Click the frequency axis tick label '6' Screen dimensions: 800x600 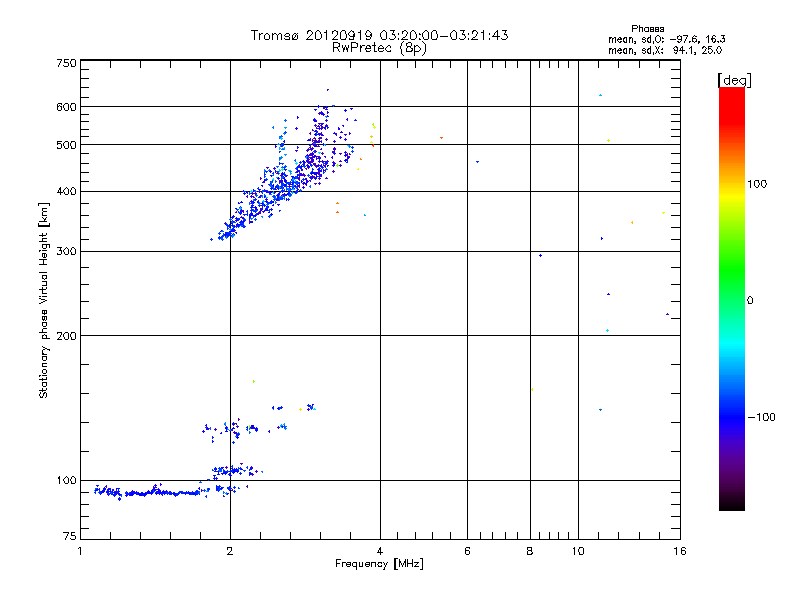coord(467,551)
